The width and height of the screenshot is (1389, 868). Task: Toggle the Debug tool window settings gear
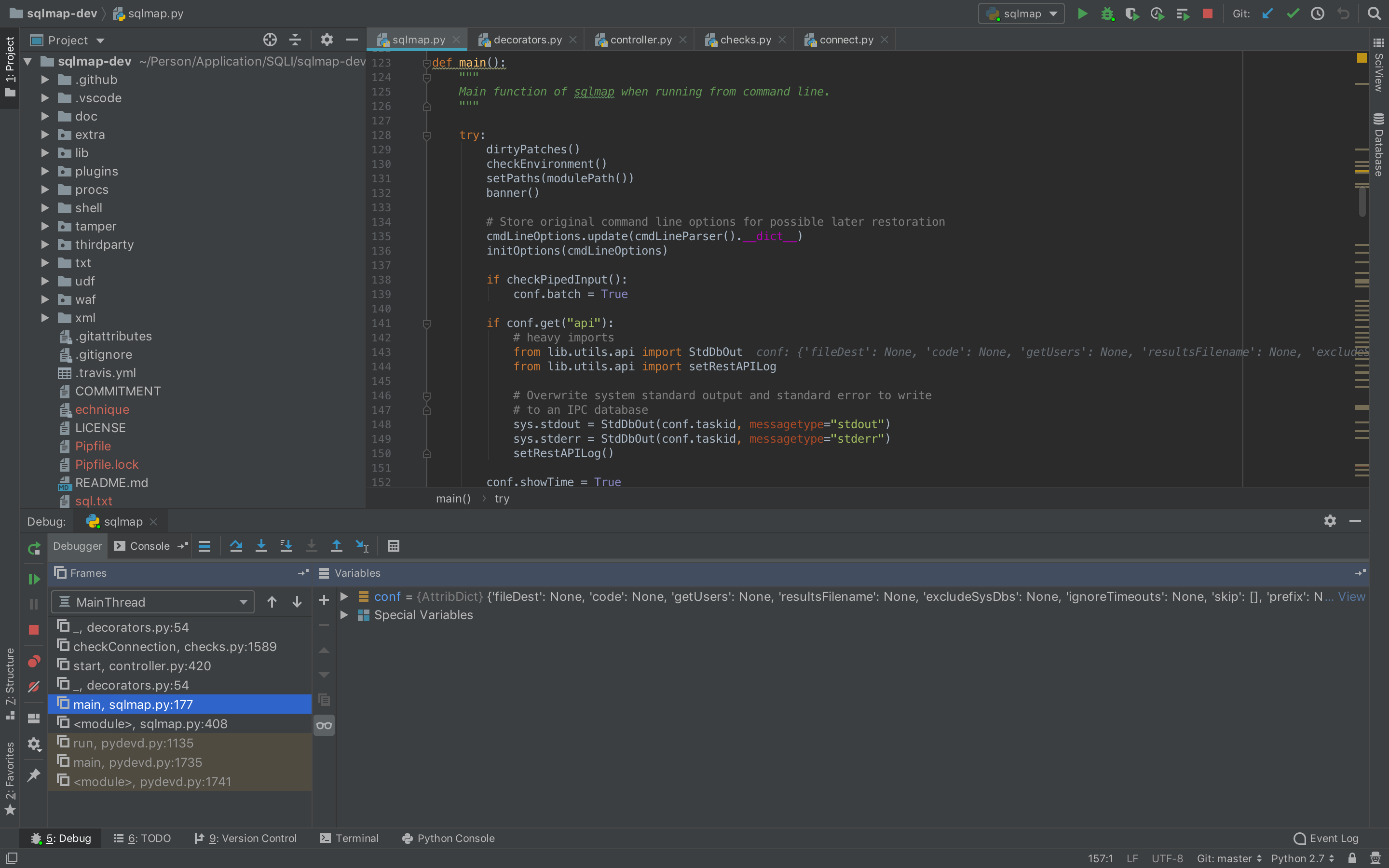(1329, 521)
